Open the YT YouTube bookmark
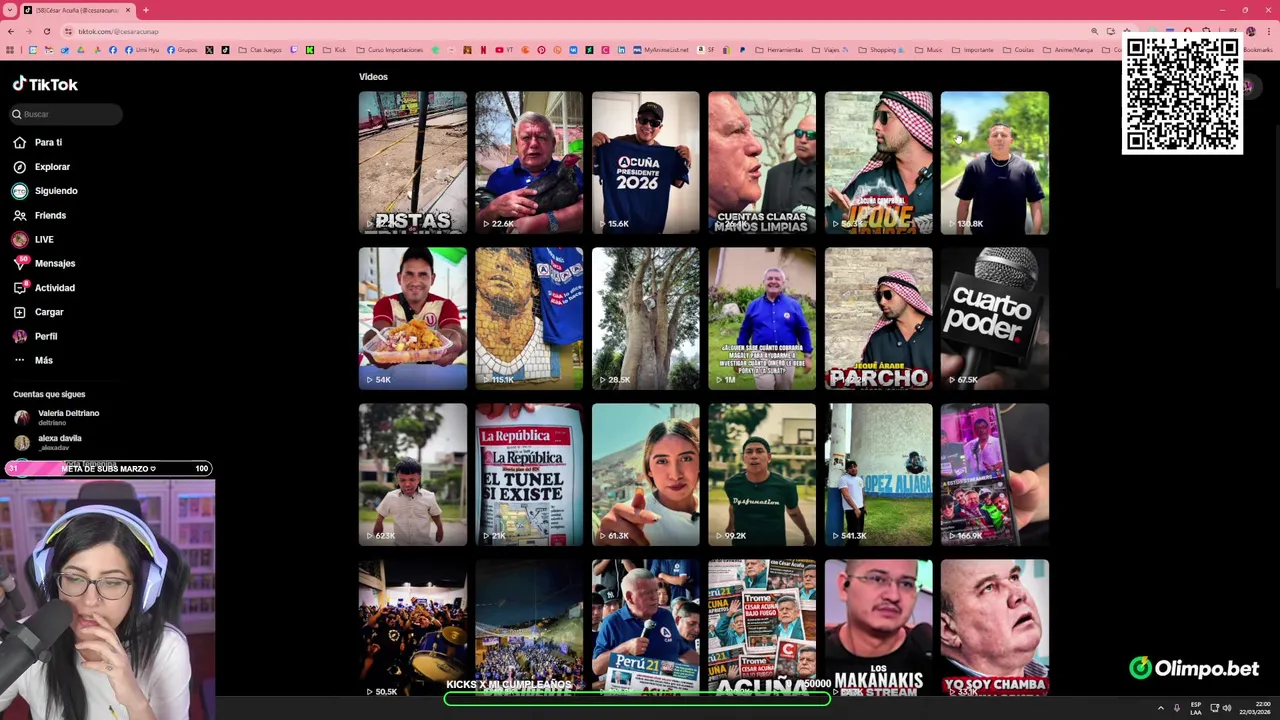Viewport: 1280px width, 720px height. (x=505, y=50)
